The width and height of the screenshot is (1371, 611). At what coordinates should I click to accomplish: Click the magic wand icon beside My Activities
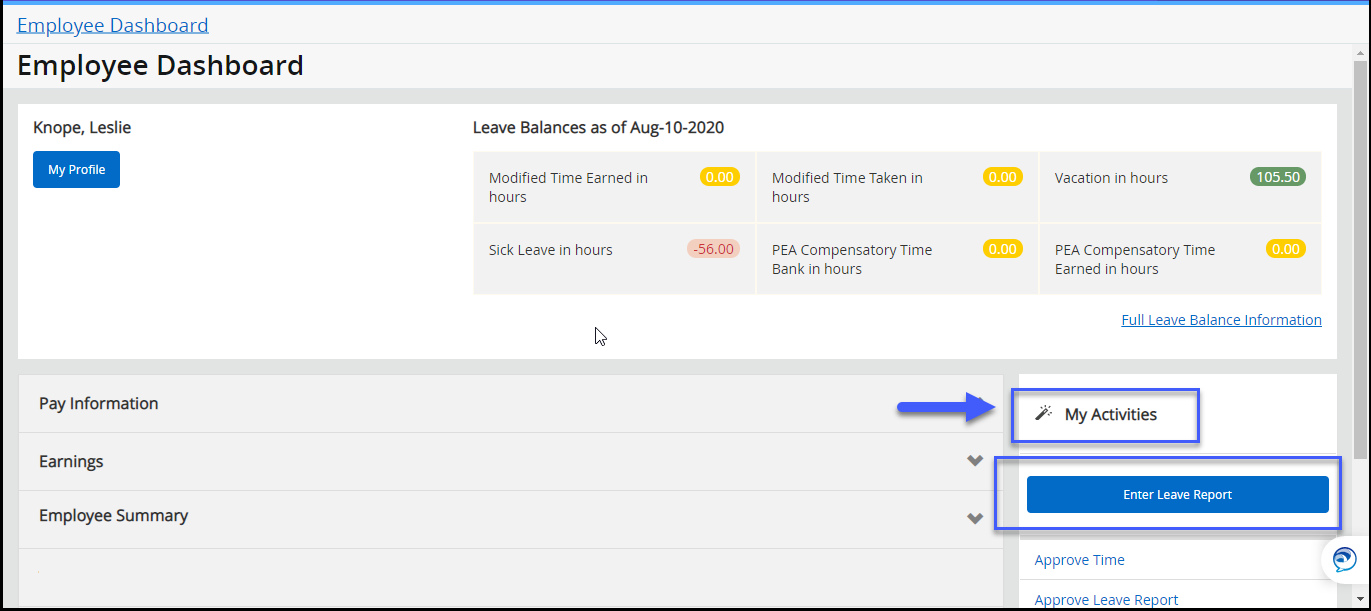1042,411
